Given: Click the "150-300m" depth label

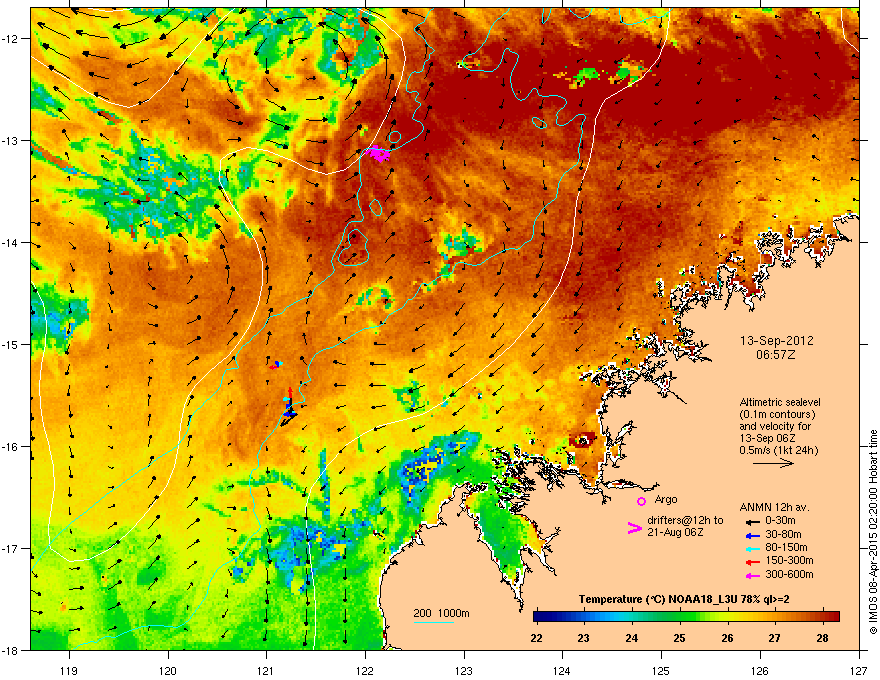Looking at the screenshot, I should [789, 560].
